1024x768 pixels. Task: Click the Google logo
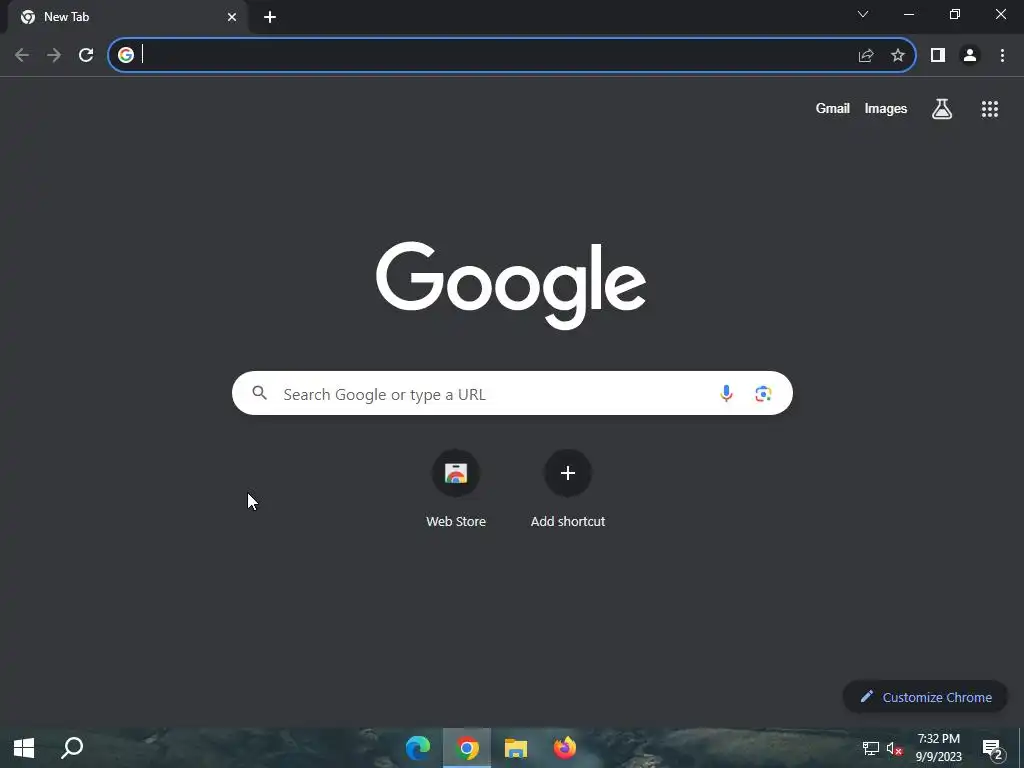(511, 285)
